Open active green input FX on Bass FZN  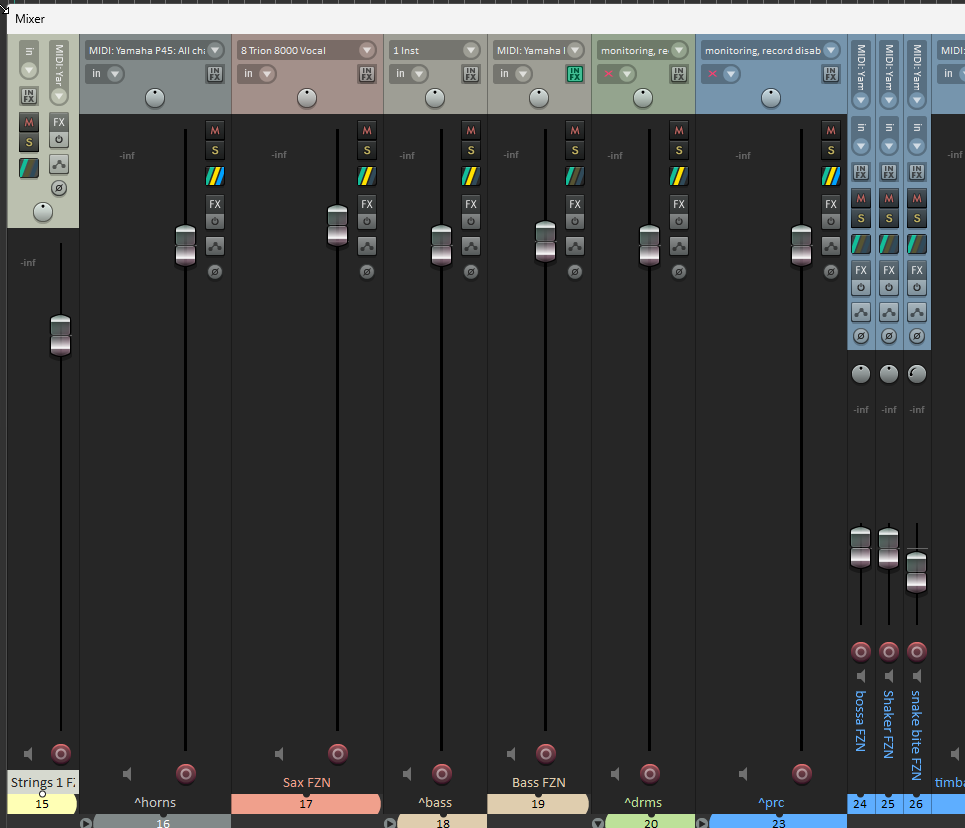coord(575,74)
